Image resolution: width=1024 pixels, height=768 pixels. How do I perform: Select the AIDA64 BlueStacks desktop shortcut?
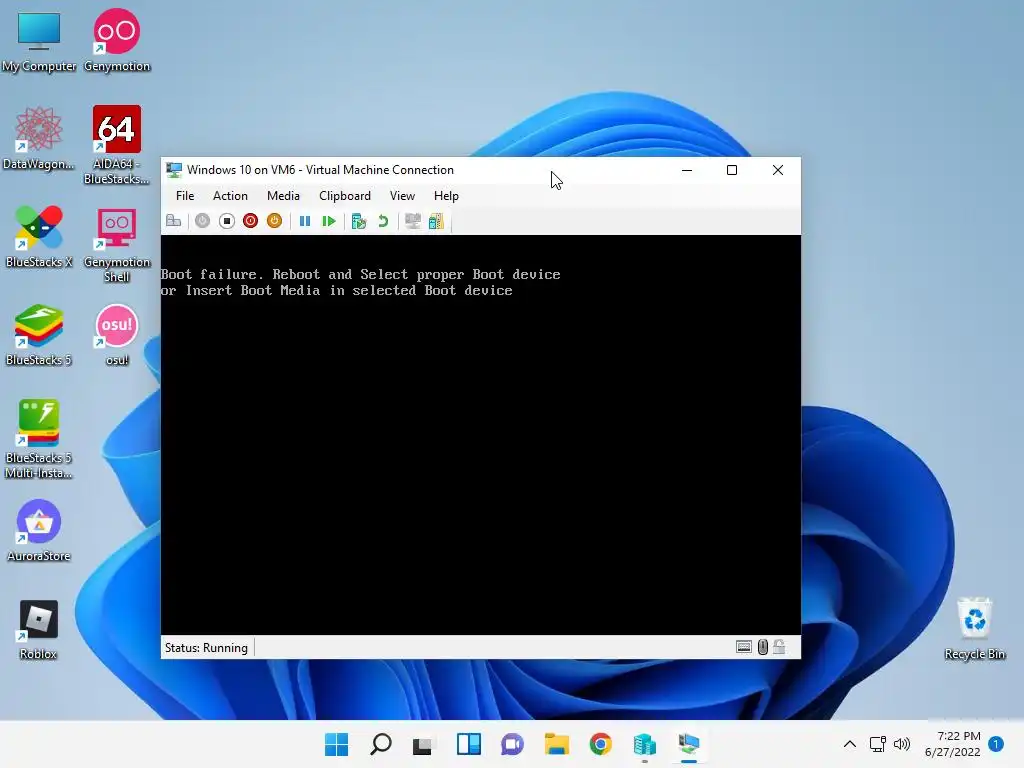[x=117, y=145]
